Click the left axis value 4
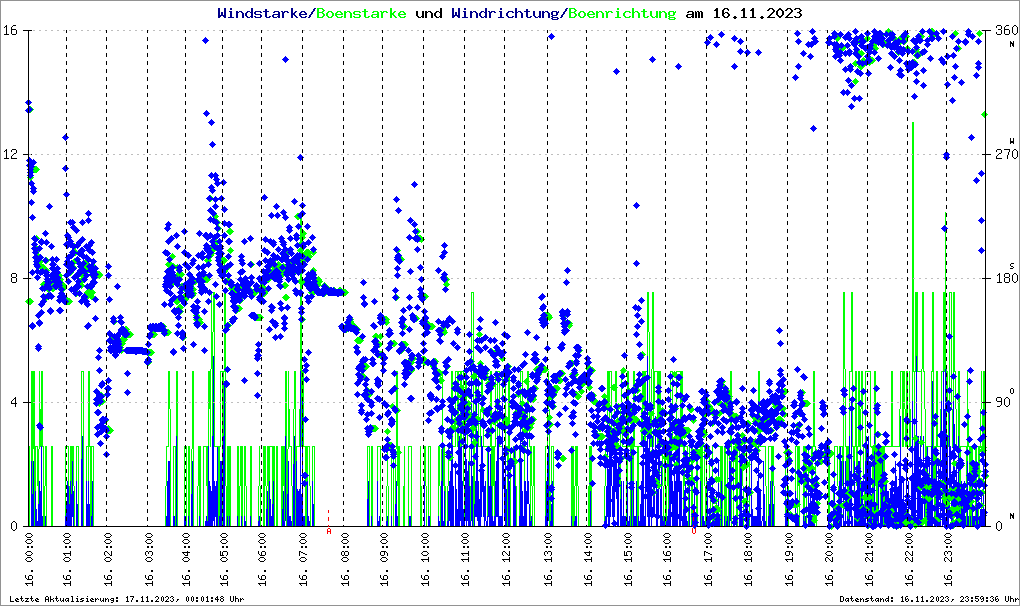The image size is (1020, 606). coord(14,402)
